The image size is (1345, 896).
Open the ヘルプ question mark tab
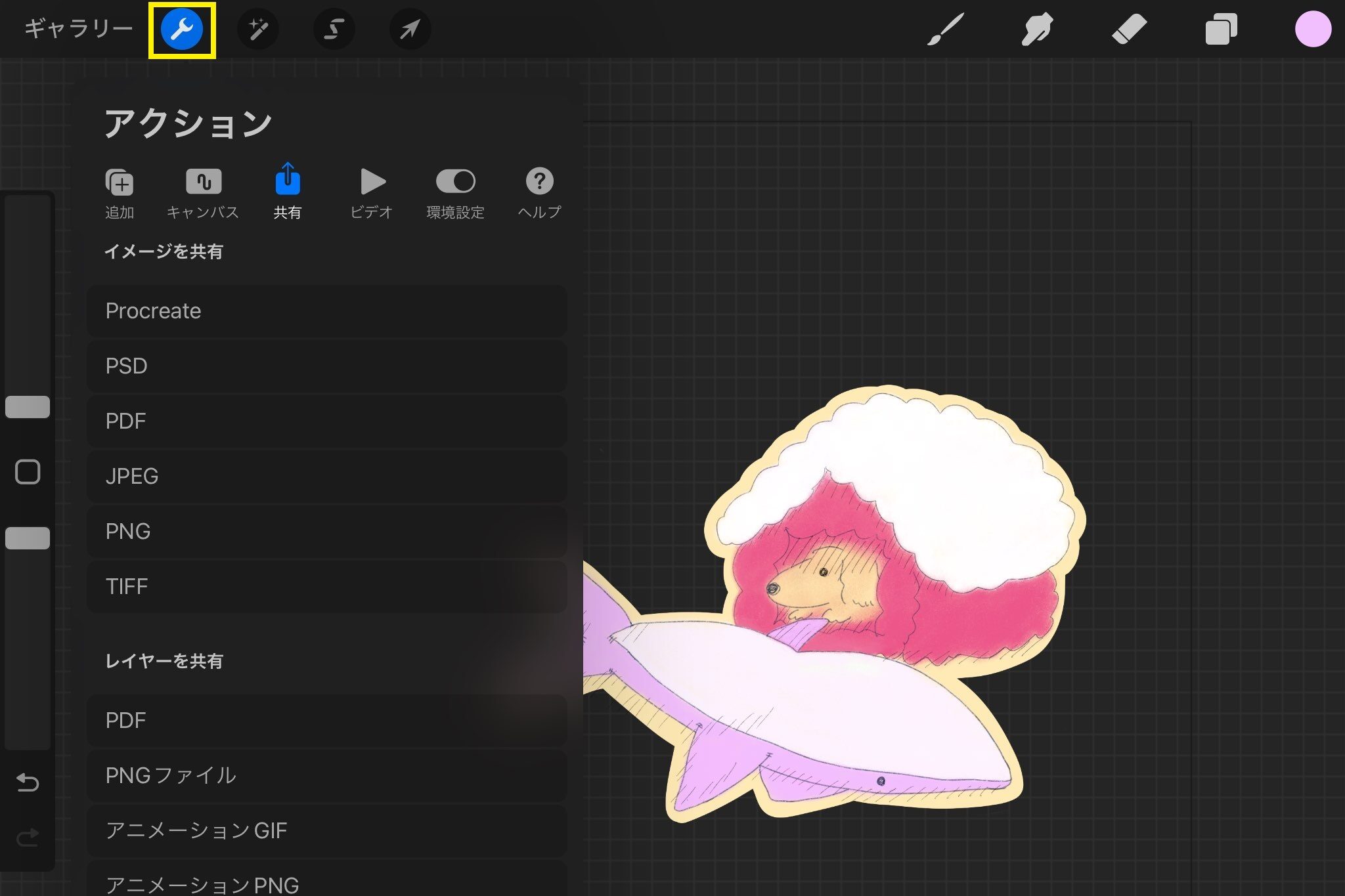(539, 192)
